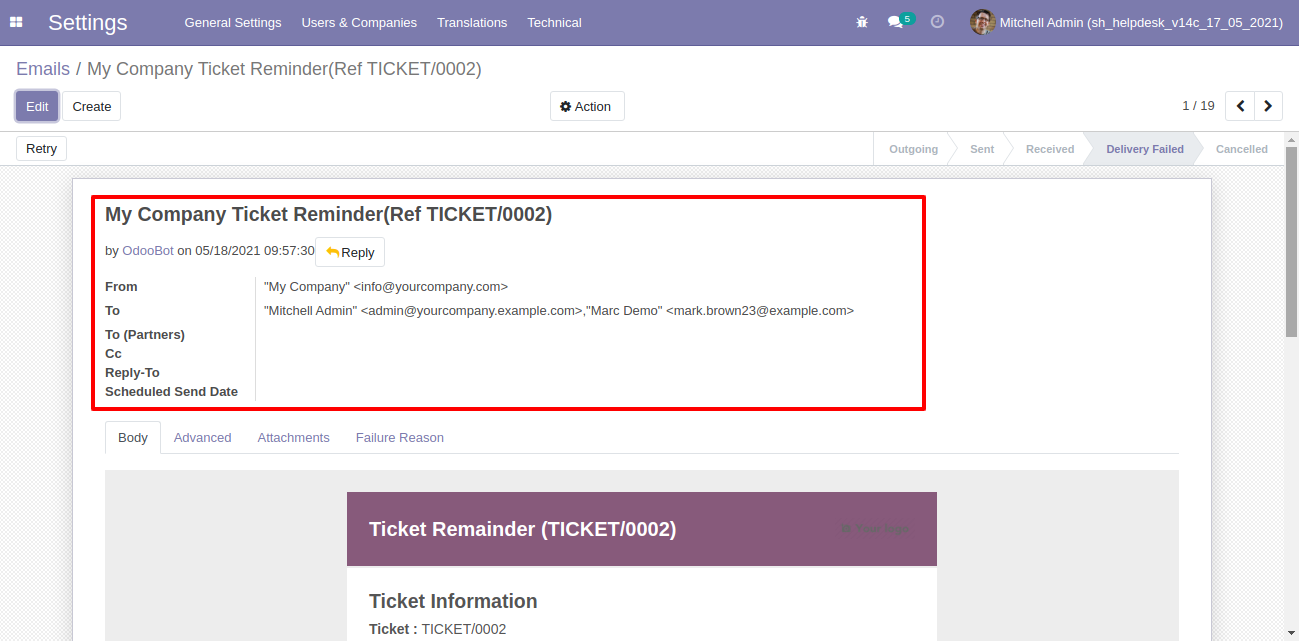The height and width of the screenshot is (641, 1299).
Task: Switch to the Attachments tab
Action: (x=293, y=438)
